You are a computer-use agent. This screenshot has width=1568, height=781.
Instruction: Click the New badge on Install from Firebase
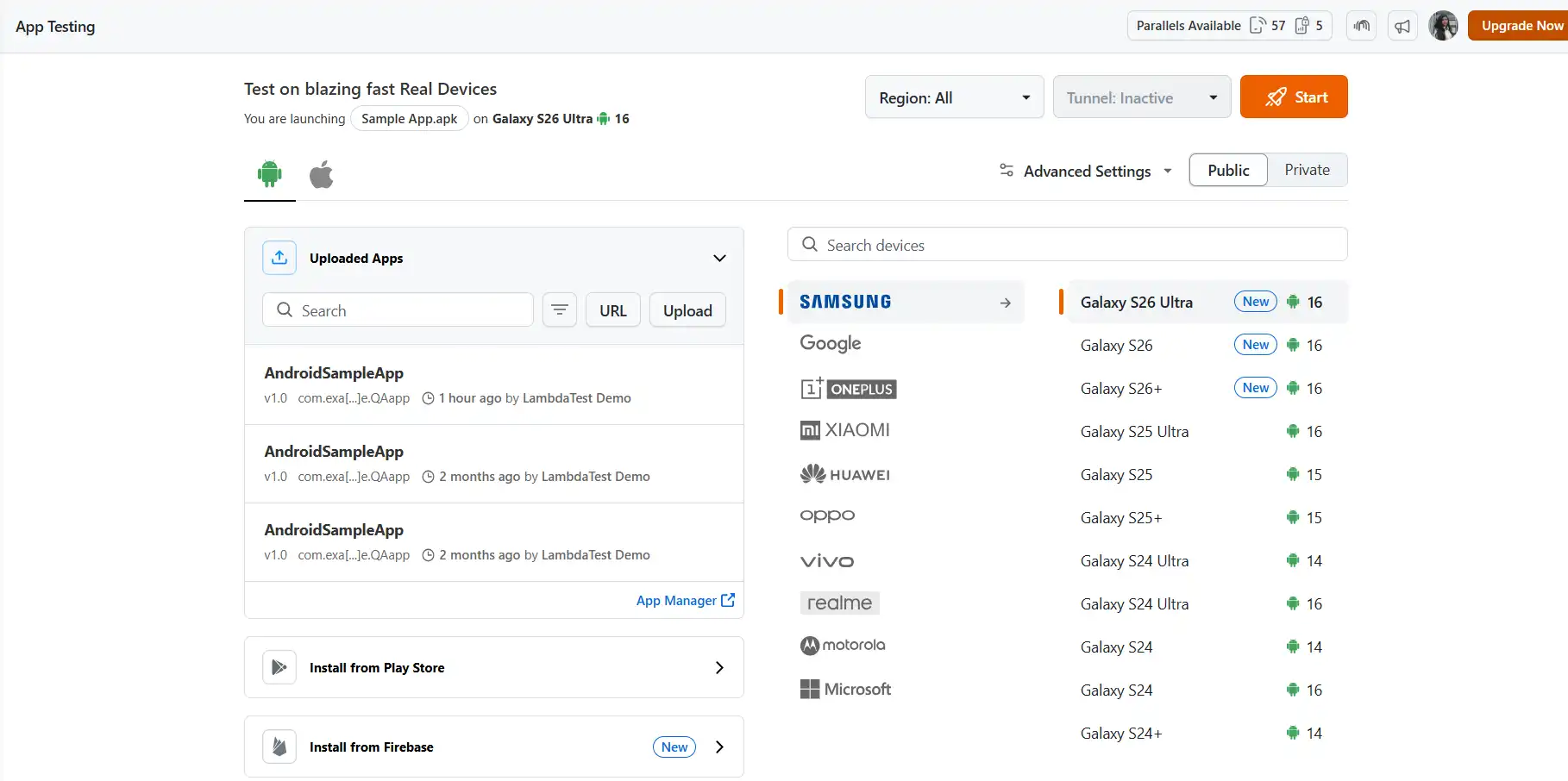point(674,747)
